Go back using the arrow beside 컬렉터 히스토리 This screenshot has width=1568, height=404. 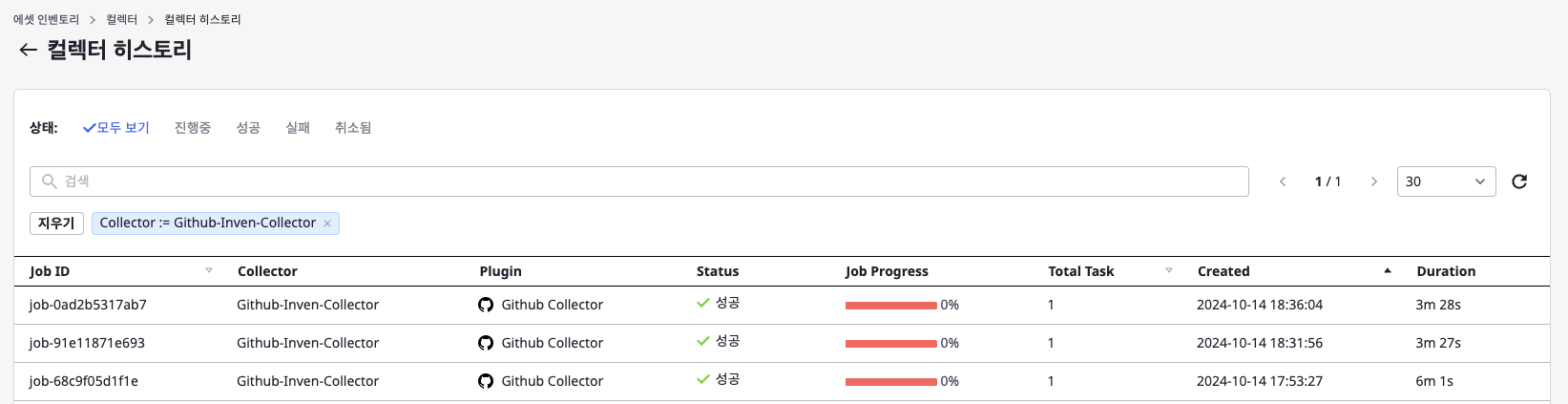click(28, 51)
